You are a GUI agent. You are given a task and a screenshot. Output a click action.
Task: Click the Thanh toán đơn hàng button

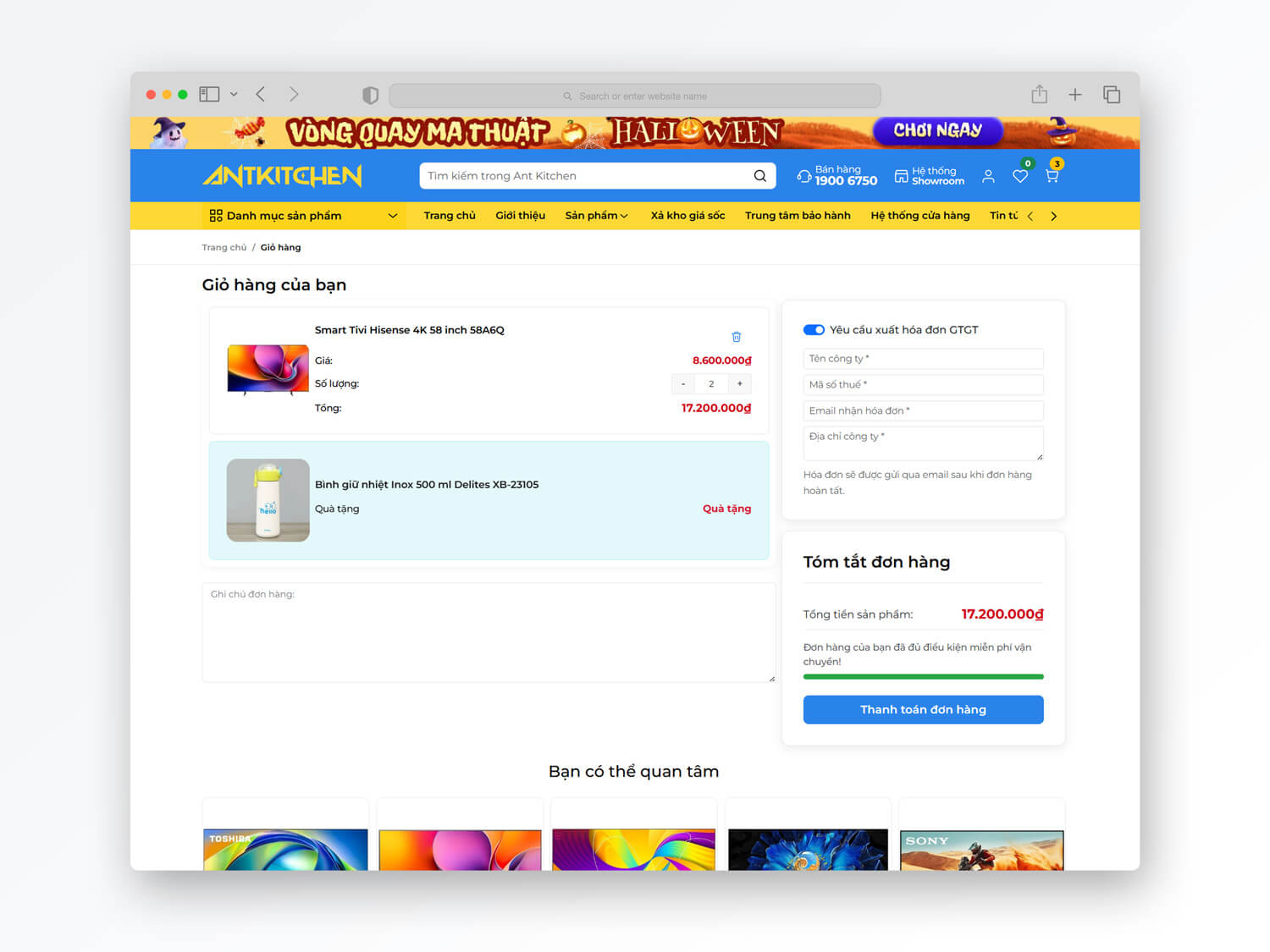(x=923, y=710)
